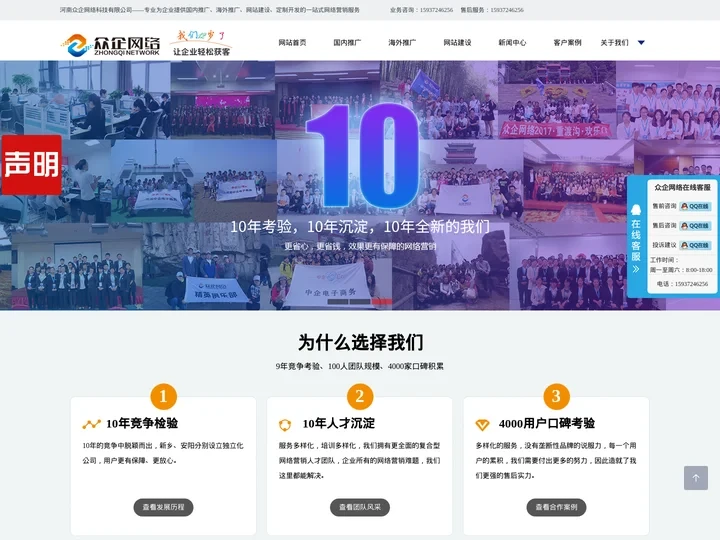Click the 河南众企网络科技有限公司 intro text in the top bar

210,10
